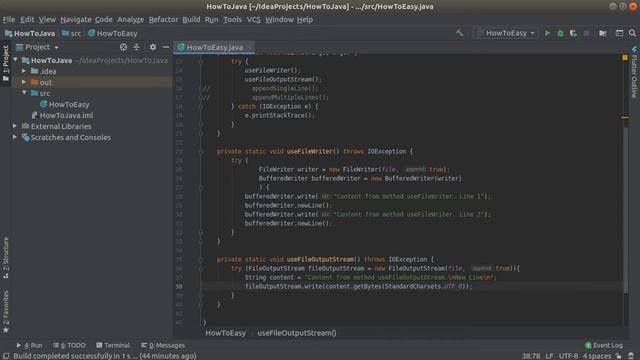Screen dimensions: 640x360
Task: Click the 4 spaces indent setting
Action: 597,356
